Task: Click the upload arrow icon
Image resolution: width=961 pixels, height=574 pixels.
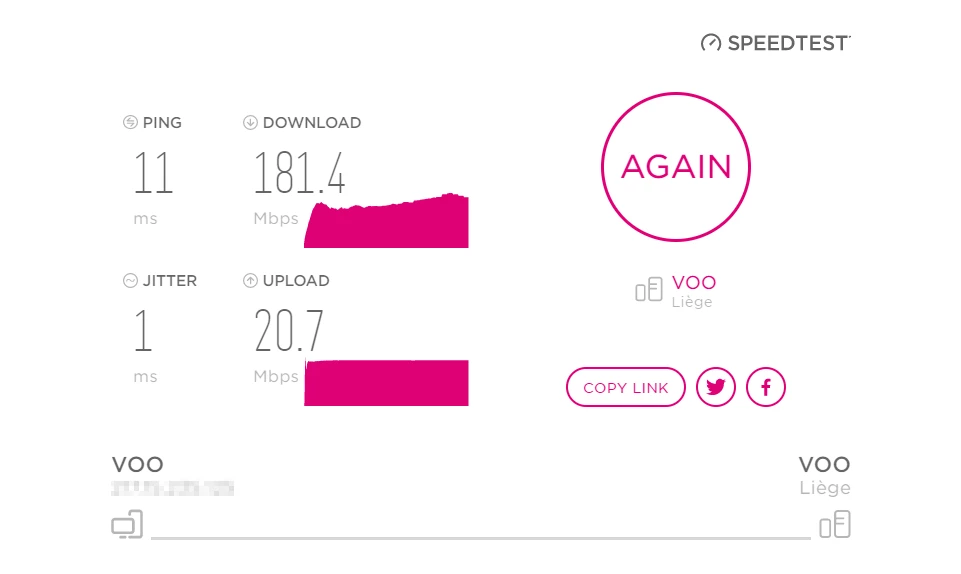Action: click(x=250, y=281)
